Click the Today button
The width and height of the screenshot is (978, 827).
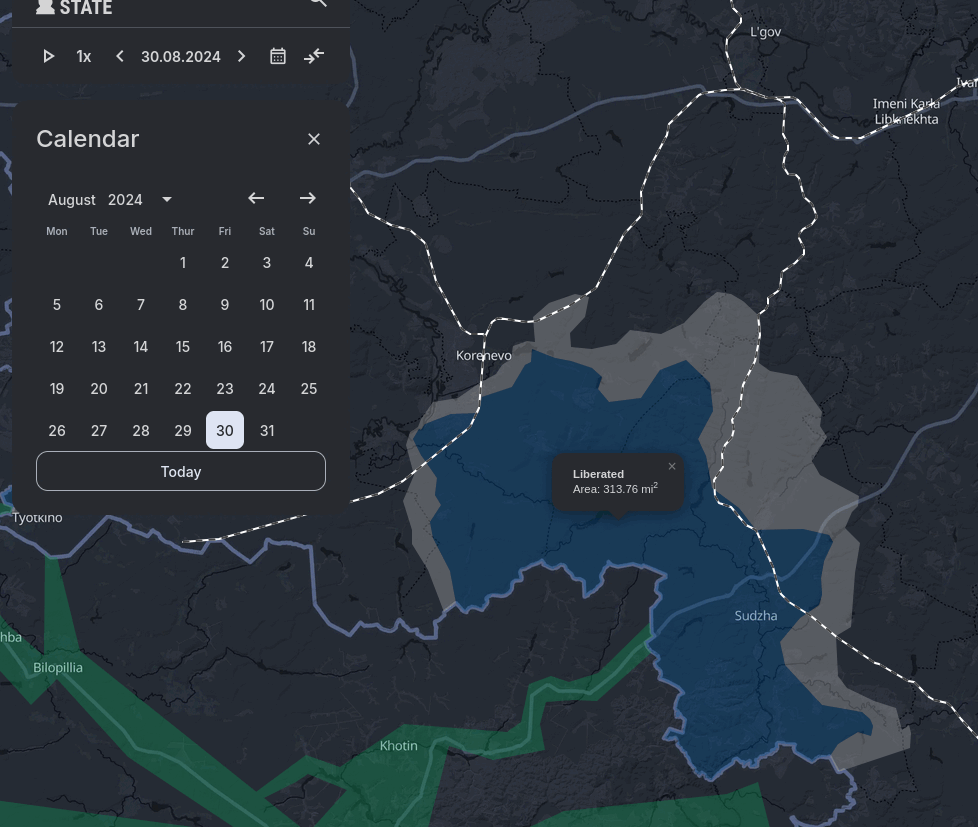pos(181,471)
